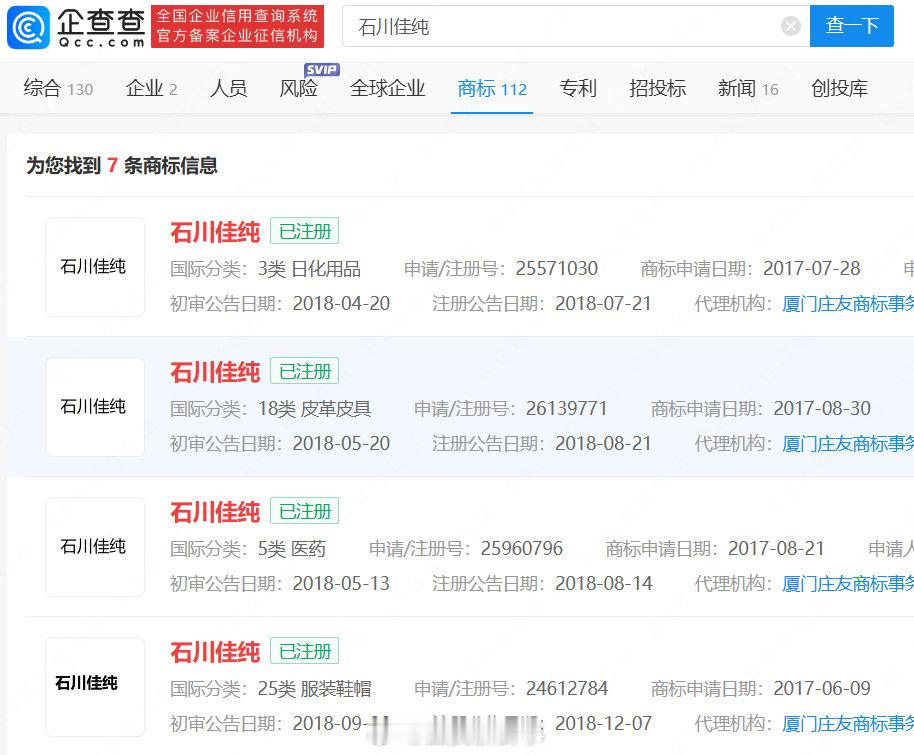The height and width of the screenshot is (755, 914).
Task: Click 已注册 badge in the 25类 服装鞋帽 entry
Action: [x=304, y=651]
